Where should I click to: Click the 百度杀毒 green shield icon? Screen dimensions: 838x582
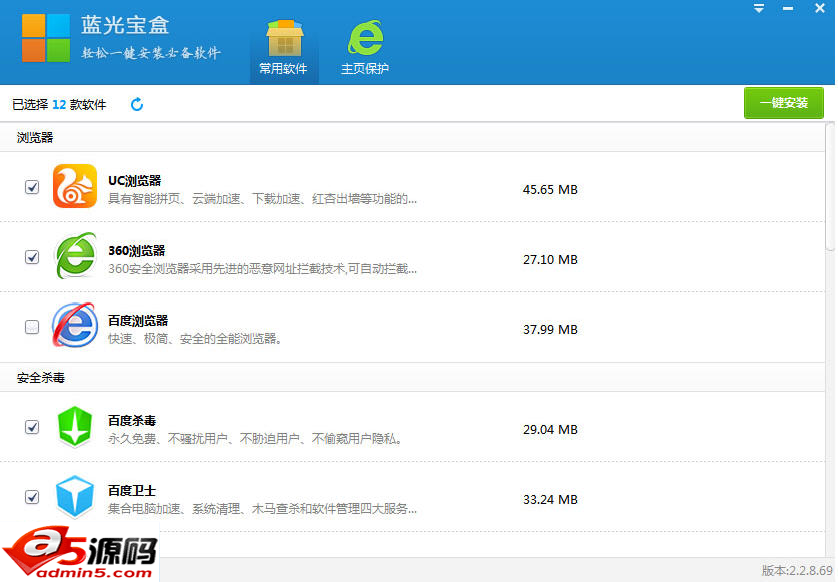pos(75,426)
